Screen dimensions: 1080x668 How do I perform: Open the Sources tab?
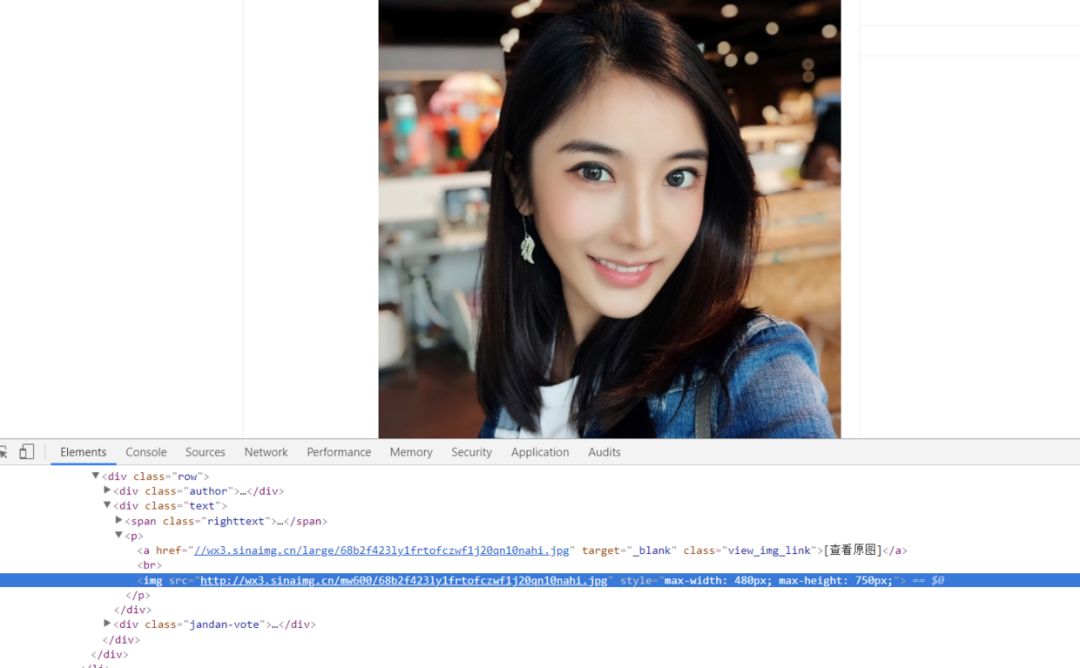[205, 452]
